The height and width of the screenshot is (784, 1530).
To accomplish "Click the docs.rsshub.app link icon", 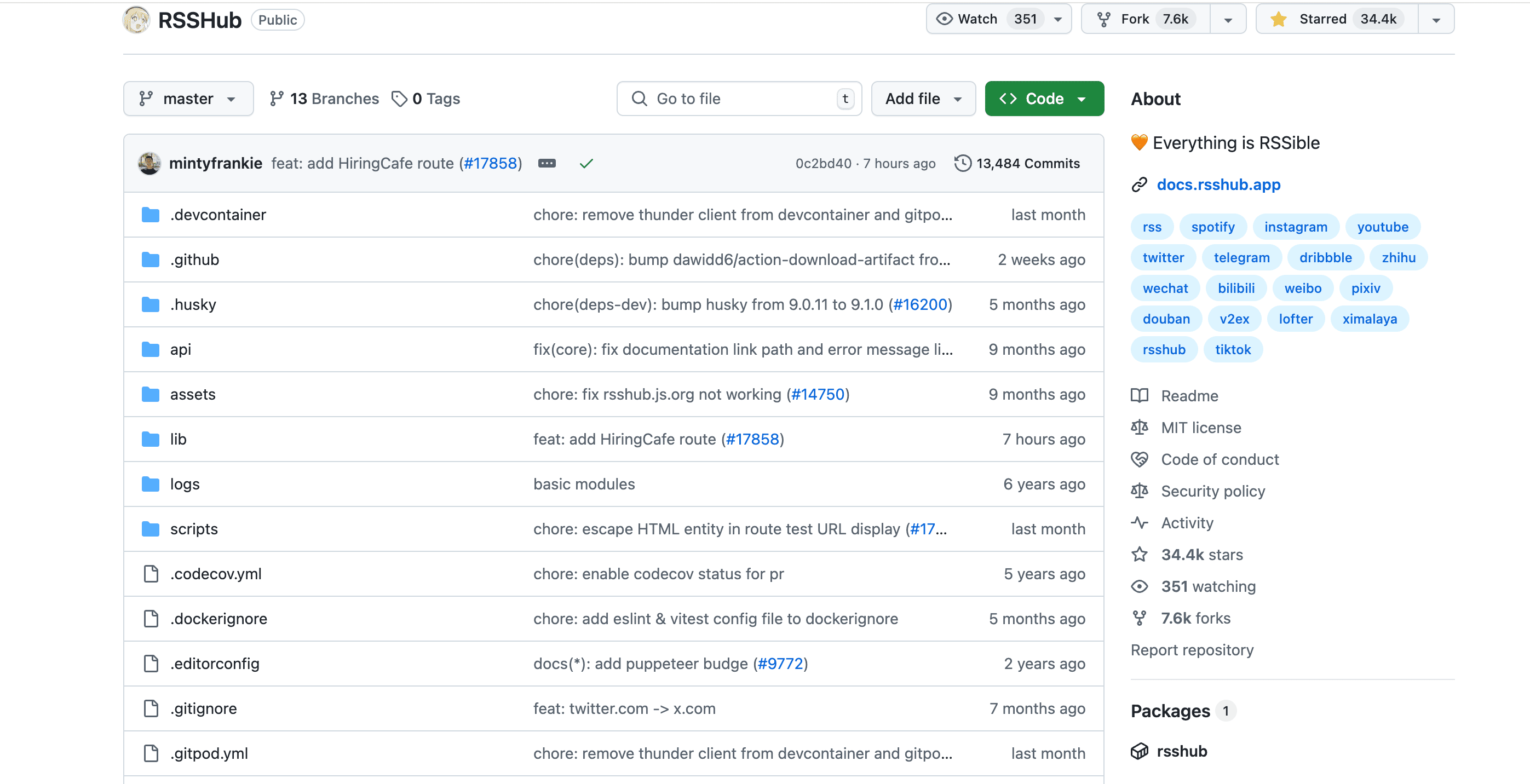I will point(1139,185).
